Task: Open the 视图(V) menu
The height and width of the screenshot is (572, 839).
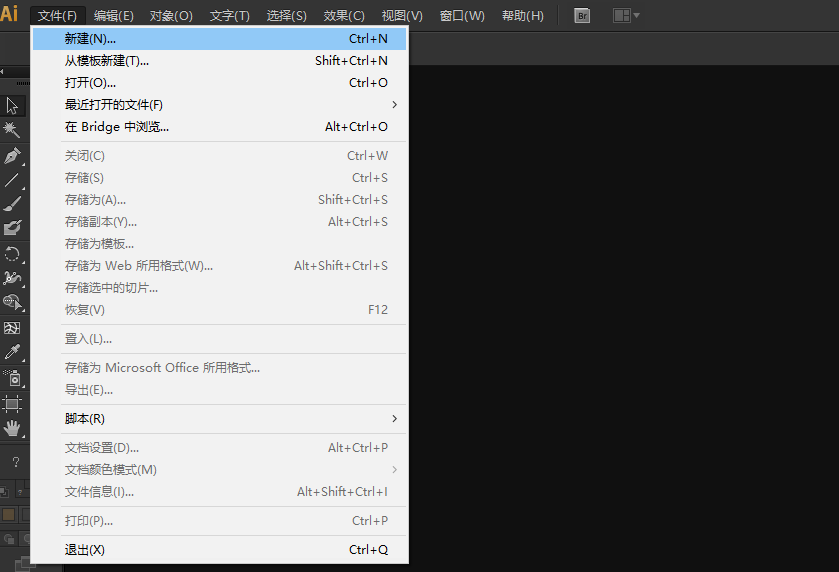Action: 402,16
